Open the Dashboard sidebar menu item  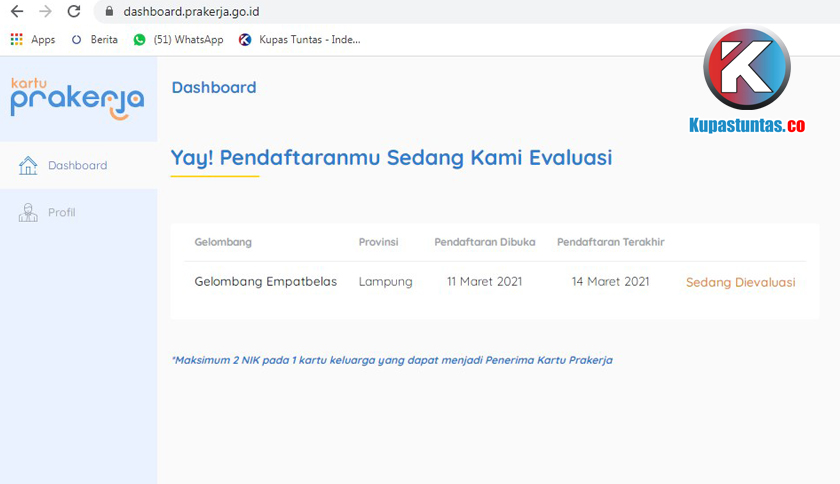(x=79, y=165)
